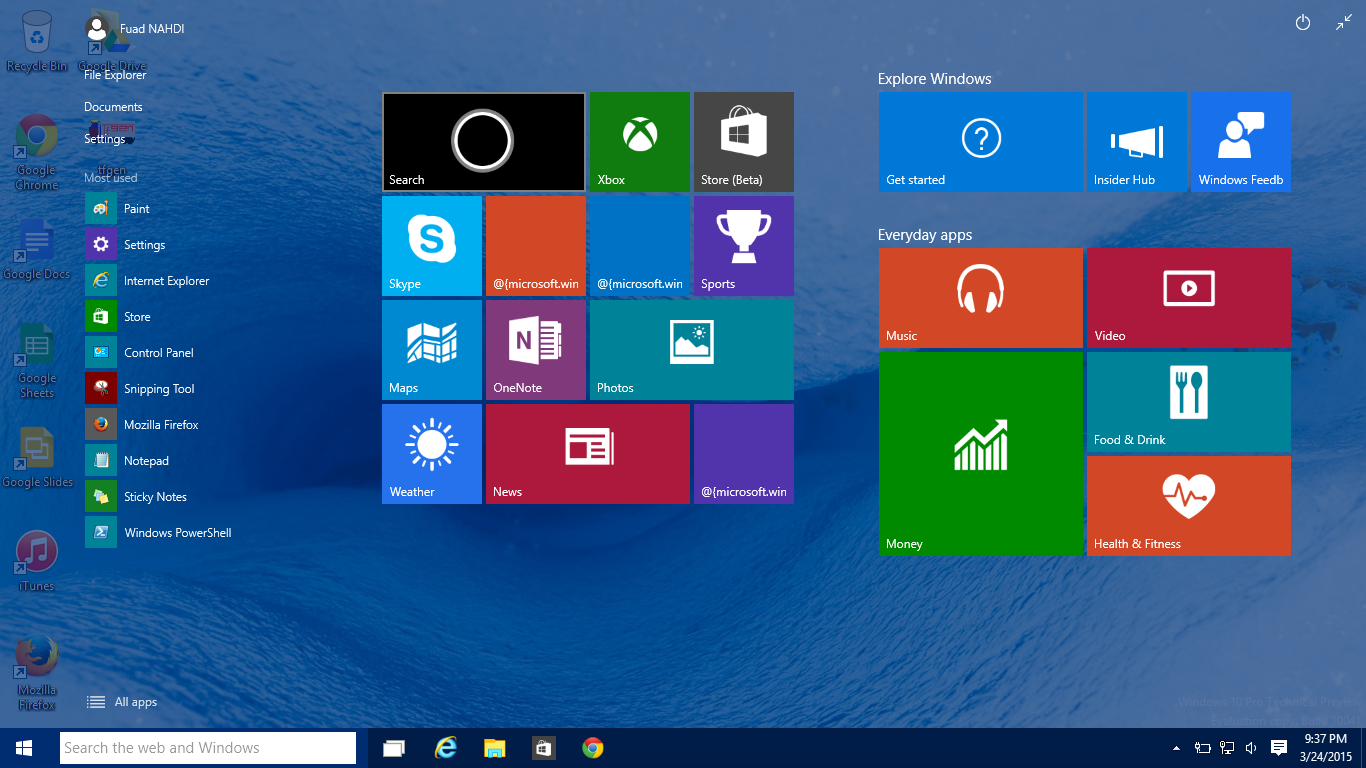Open the Money tile
1366x768 pixels.
(x=980, y=453)
